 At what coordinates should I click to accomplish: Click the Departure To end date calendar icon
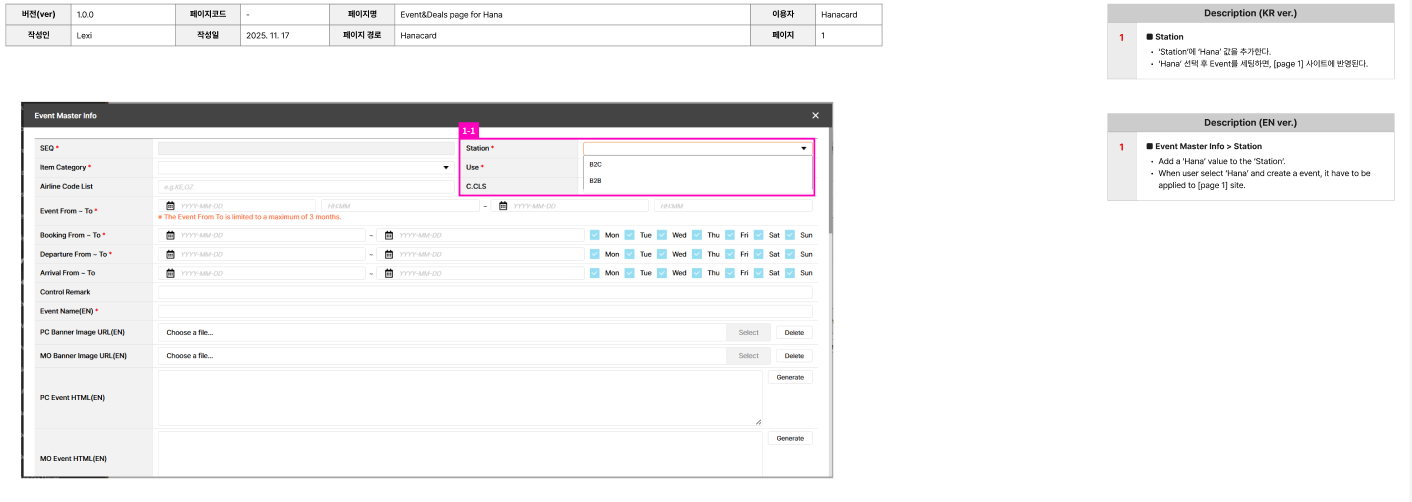(389, 254)
